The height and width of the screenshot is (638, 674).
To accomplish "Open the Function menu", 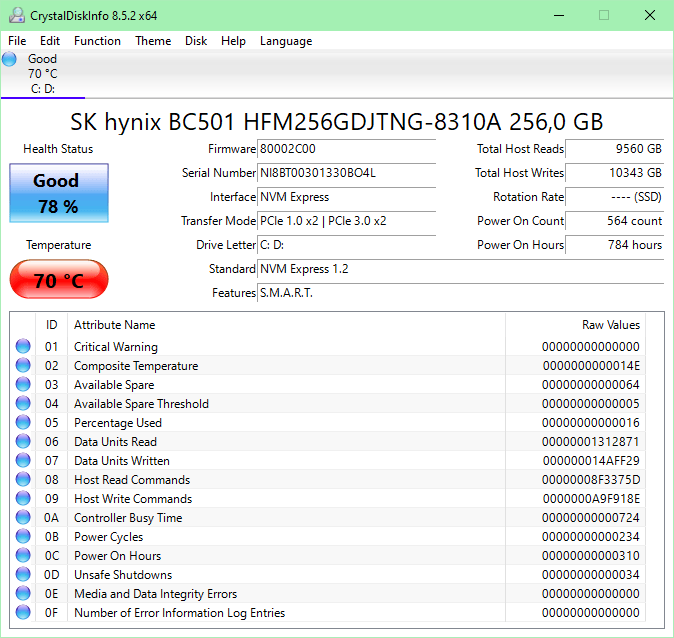I will [x=97, y=41].
